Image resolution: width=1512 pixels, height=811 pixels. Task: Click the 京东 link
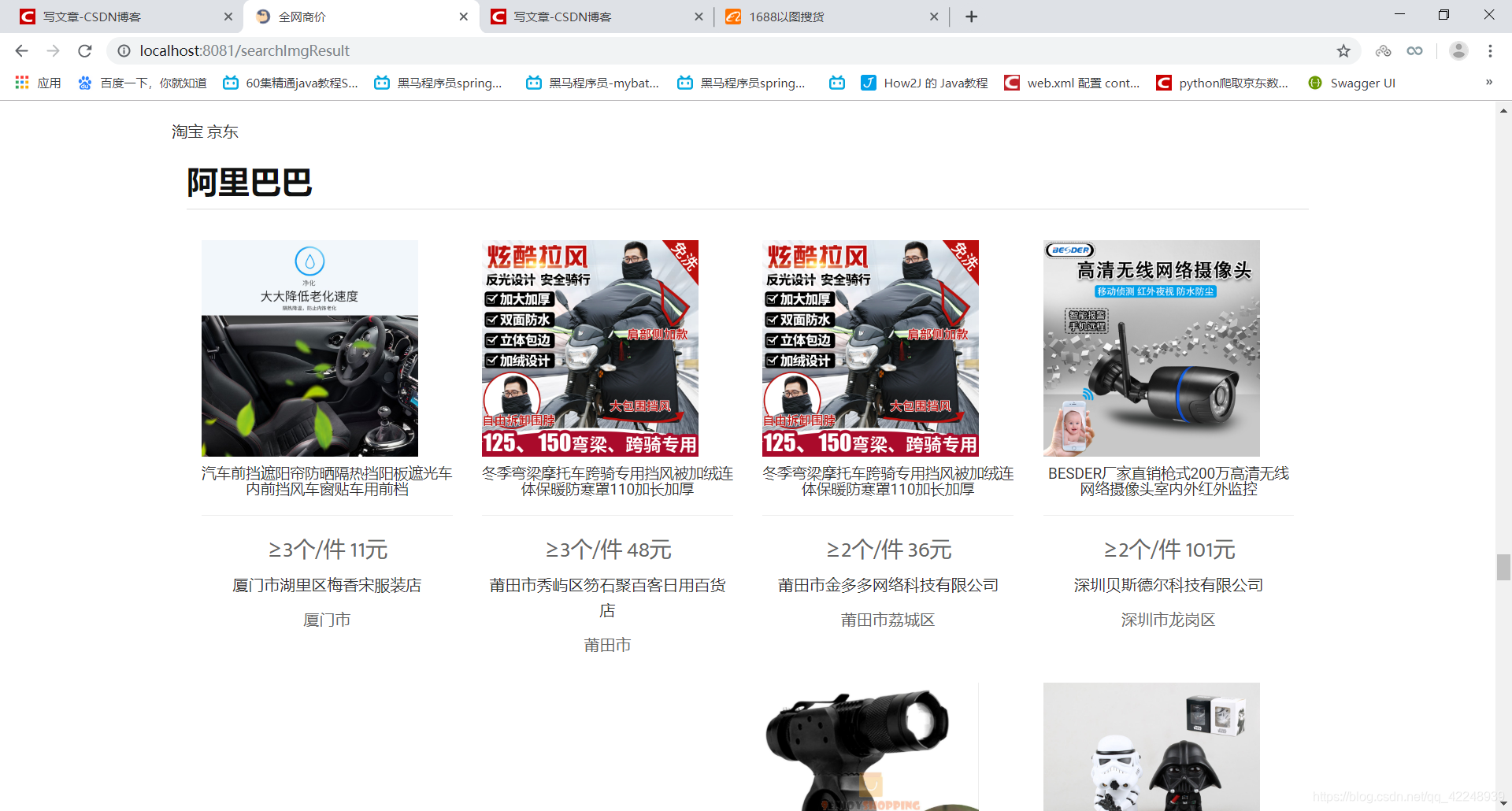[x=223, y=131]
